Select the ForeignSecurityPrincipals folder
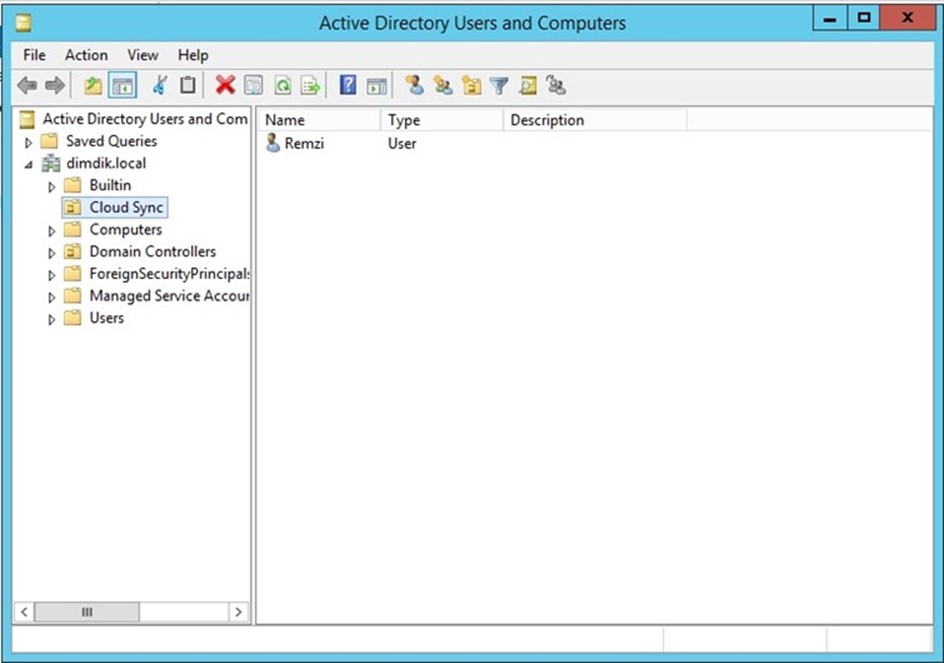Screen dimensions: 944x663 (169, 273)
